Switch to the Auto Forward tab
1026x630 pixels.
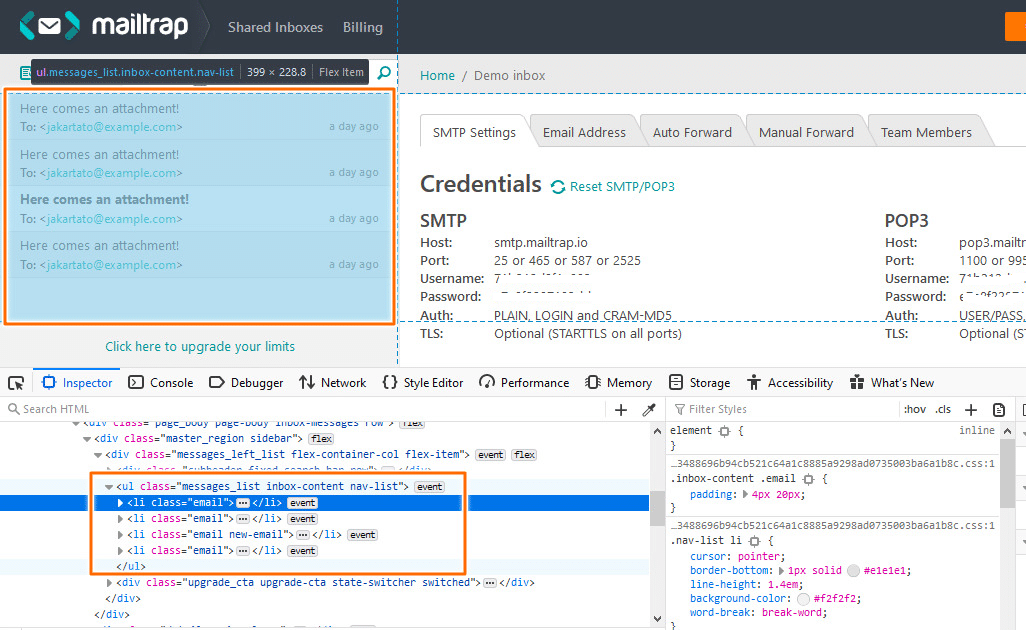coord(692,131)
